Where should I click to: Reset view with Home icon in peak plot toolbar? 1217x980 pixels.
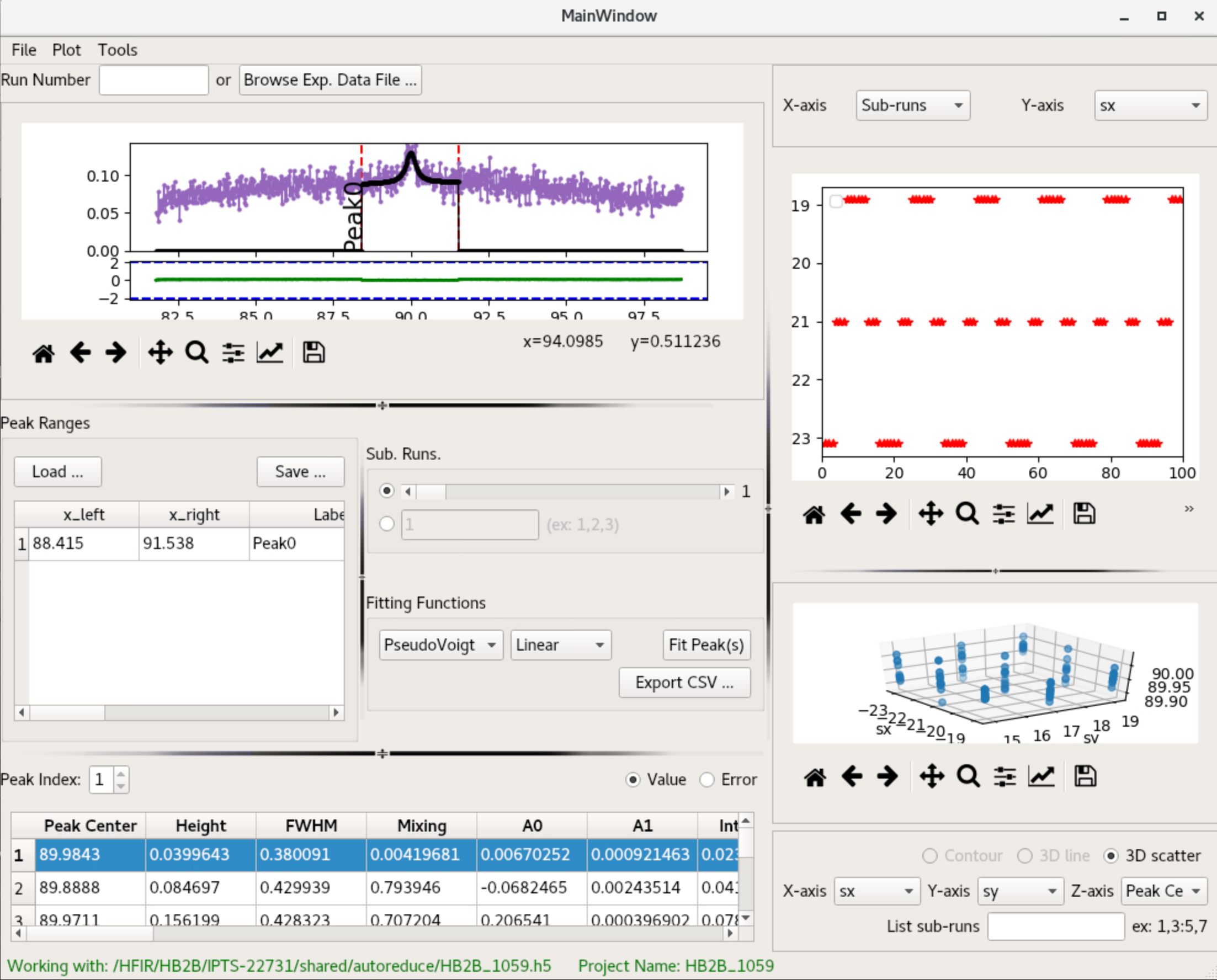[x=44, y=353]
